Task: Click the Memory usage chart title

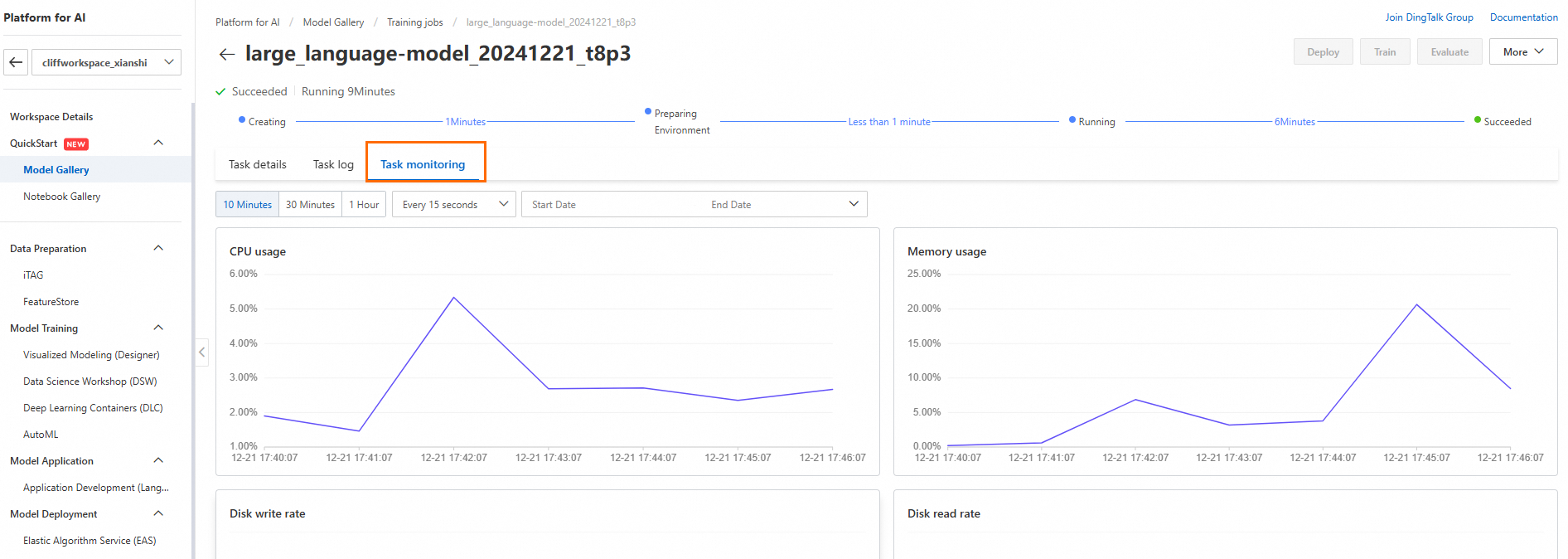Action: (x=947, y=251)
